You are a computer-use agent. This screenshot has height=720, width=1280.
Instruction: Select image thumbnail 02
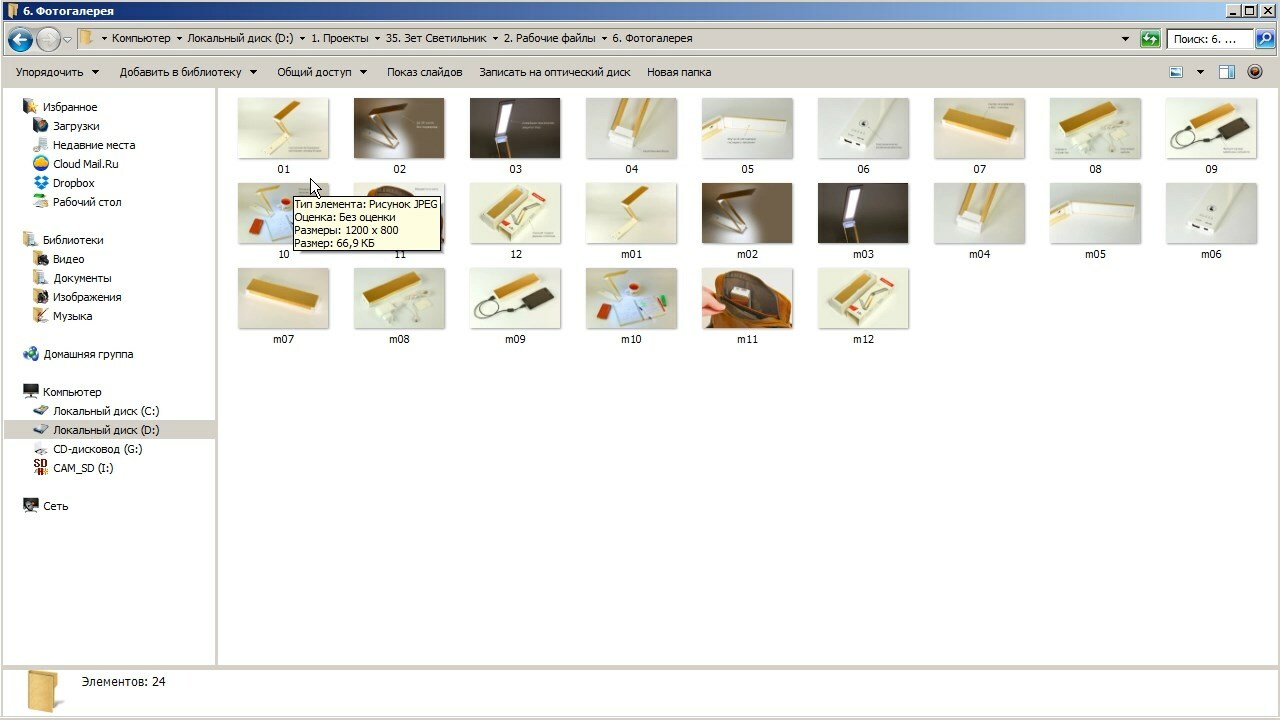[x=399, y=128]
